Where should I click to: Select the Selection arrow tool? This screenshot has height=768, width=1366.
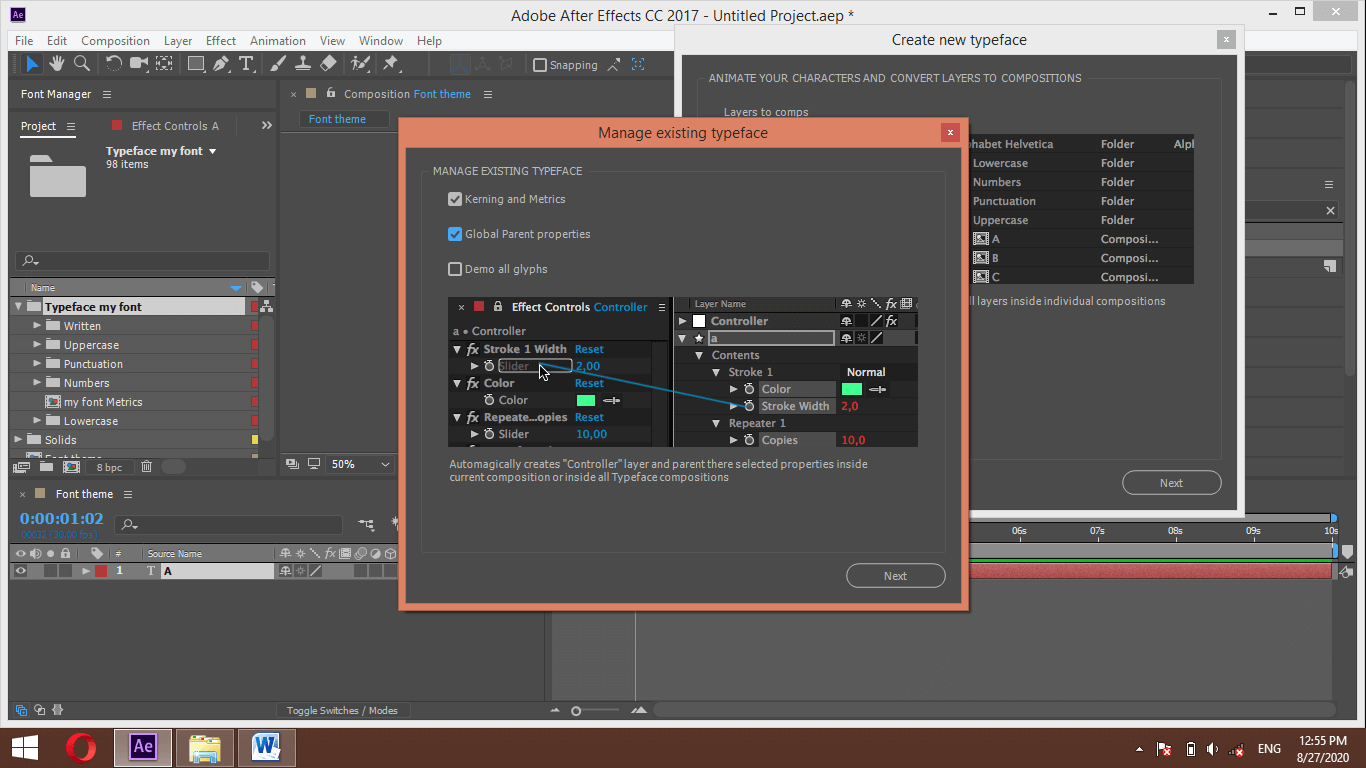[32, 64]
